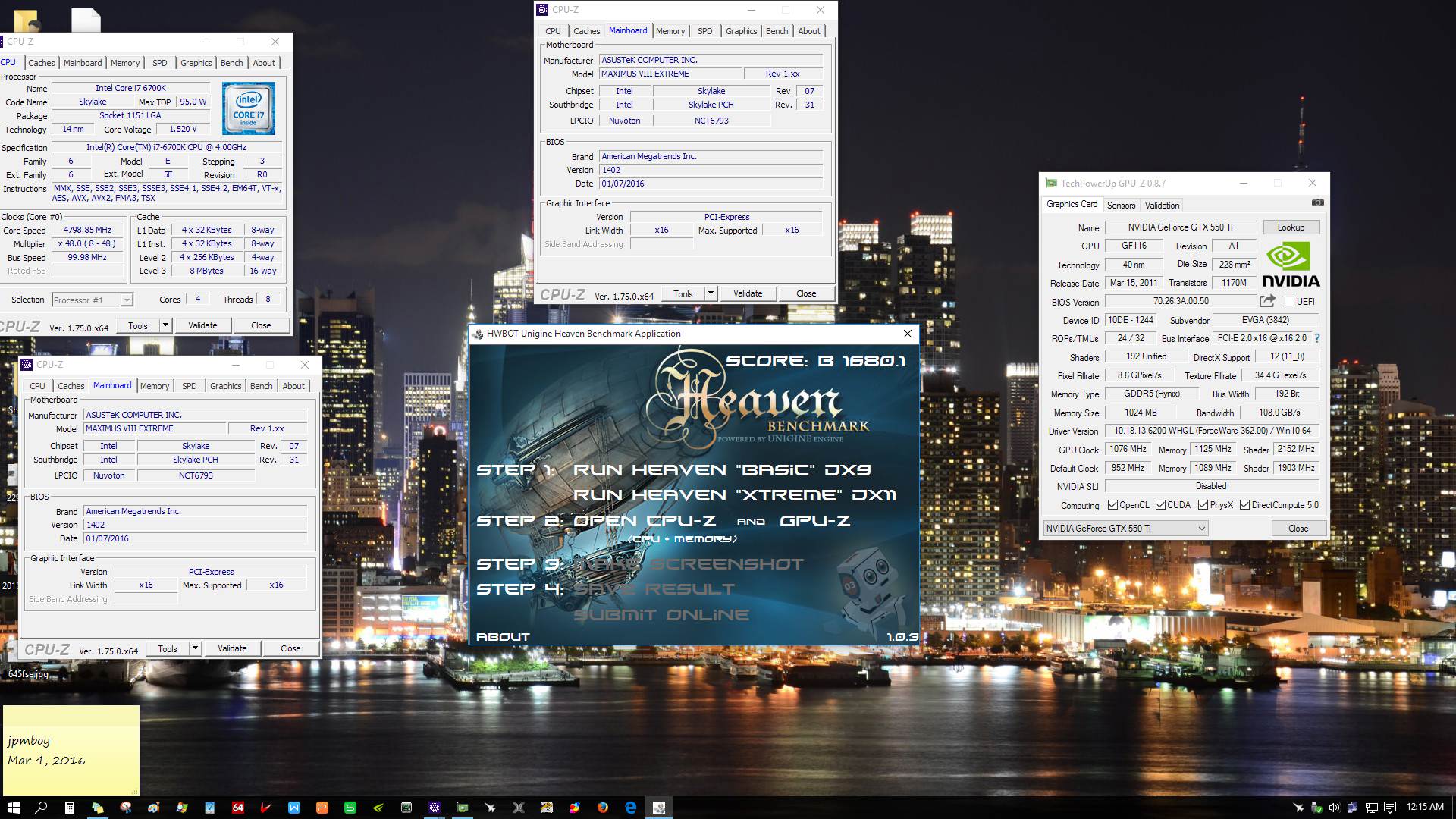Open the HWBOT Heaven taskbar icon
Image resolution: width=1456 pixels, height=819 pixels.
point(659,808)
